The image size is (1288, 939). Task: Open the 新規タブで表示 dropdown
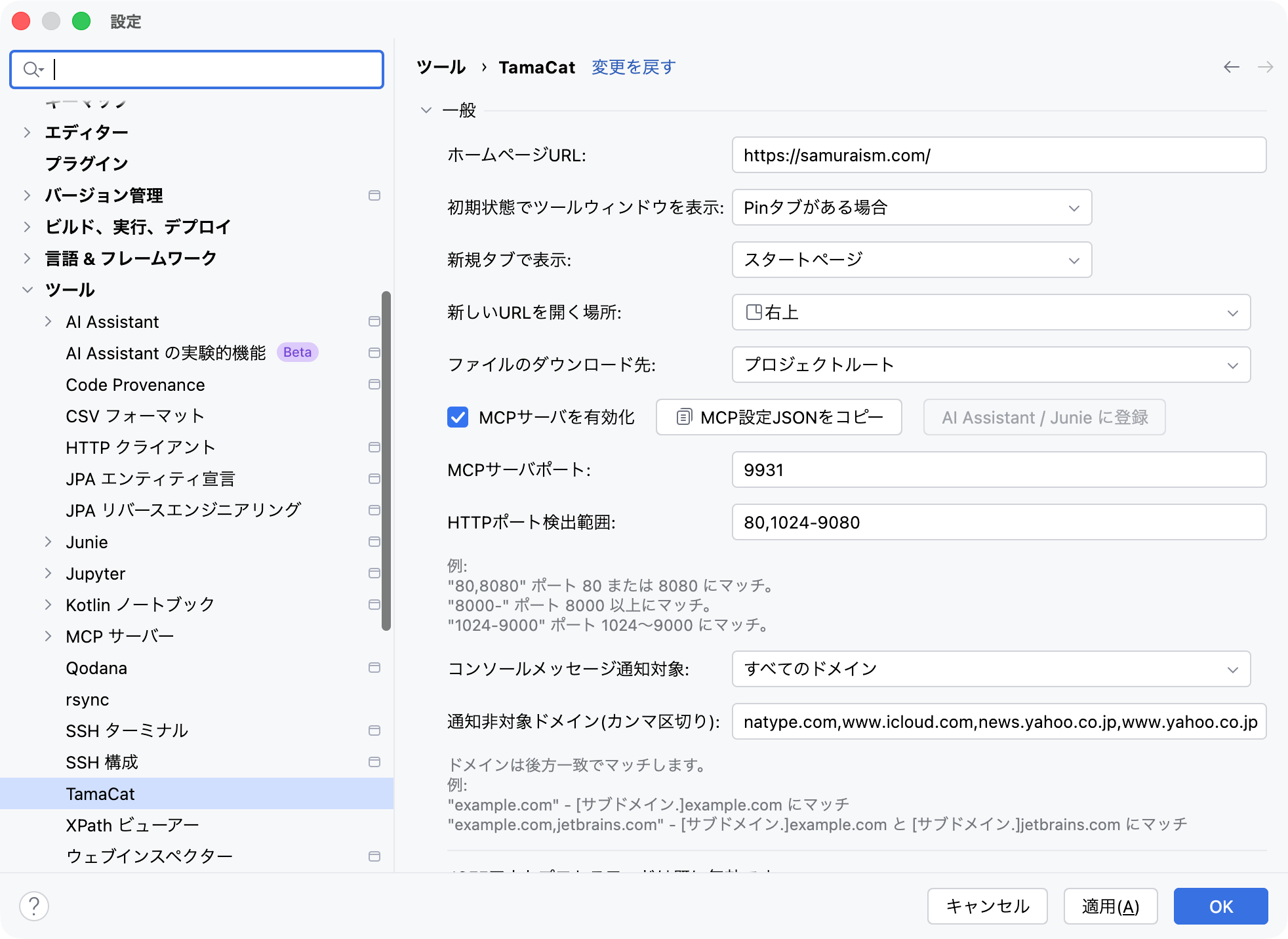pyautogui.click(x=912, y=260)
